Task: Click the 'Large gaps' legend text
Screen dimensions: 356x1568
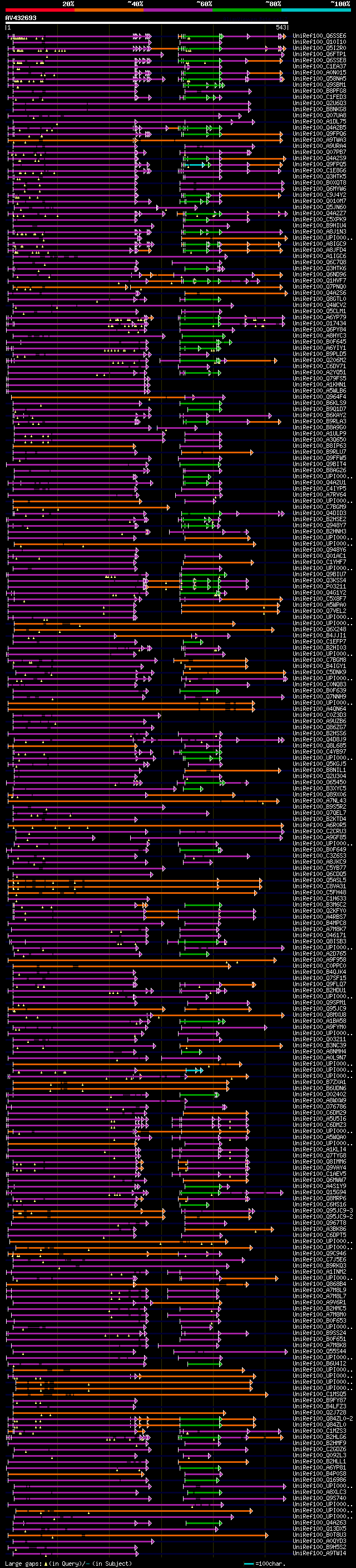Action: (23, 1563)
